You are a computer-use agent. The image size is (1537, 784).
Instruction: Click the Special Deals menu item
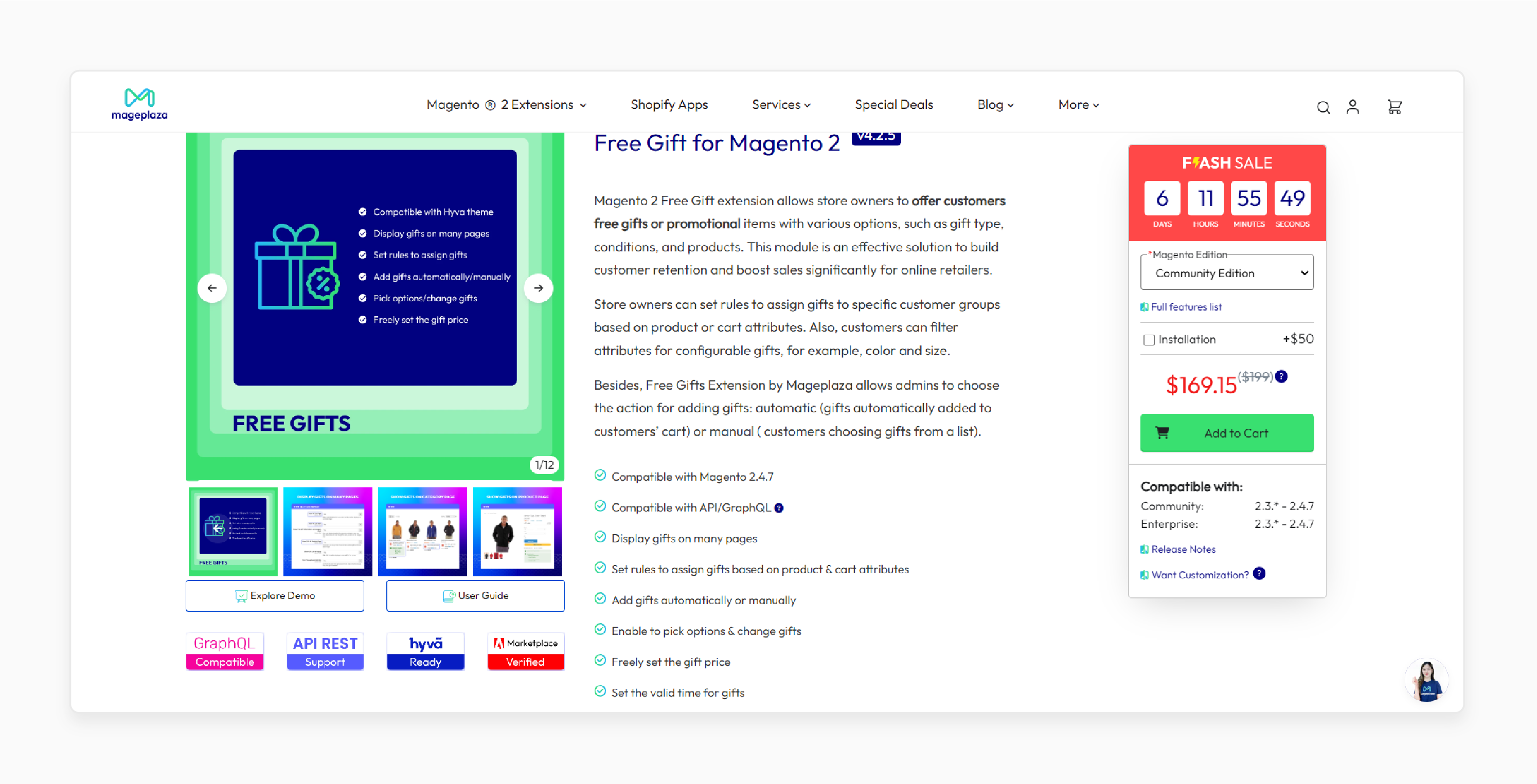click(894, 103)
